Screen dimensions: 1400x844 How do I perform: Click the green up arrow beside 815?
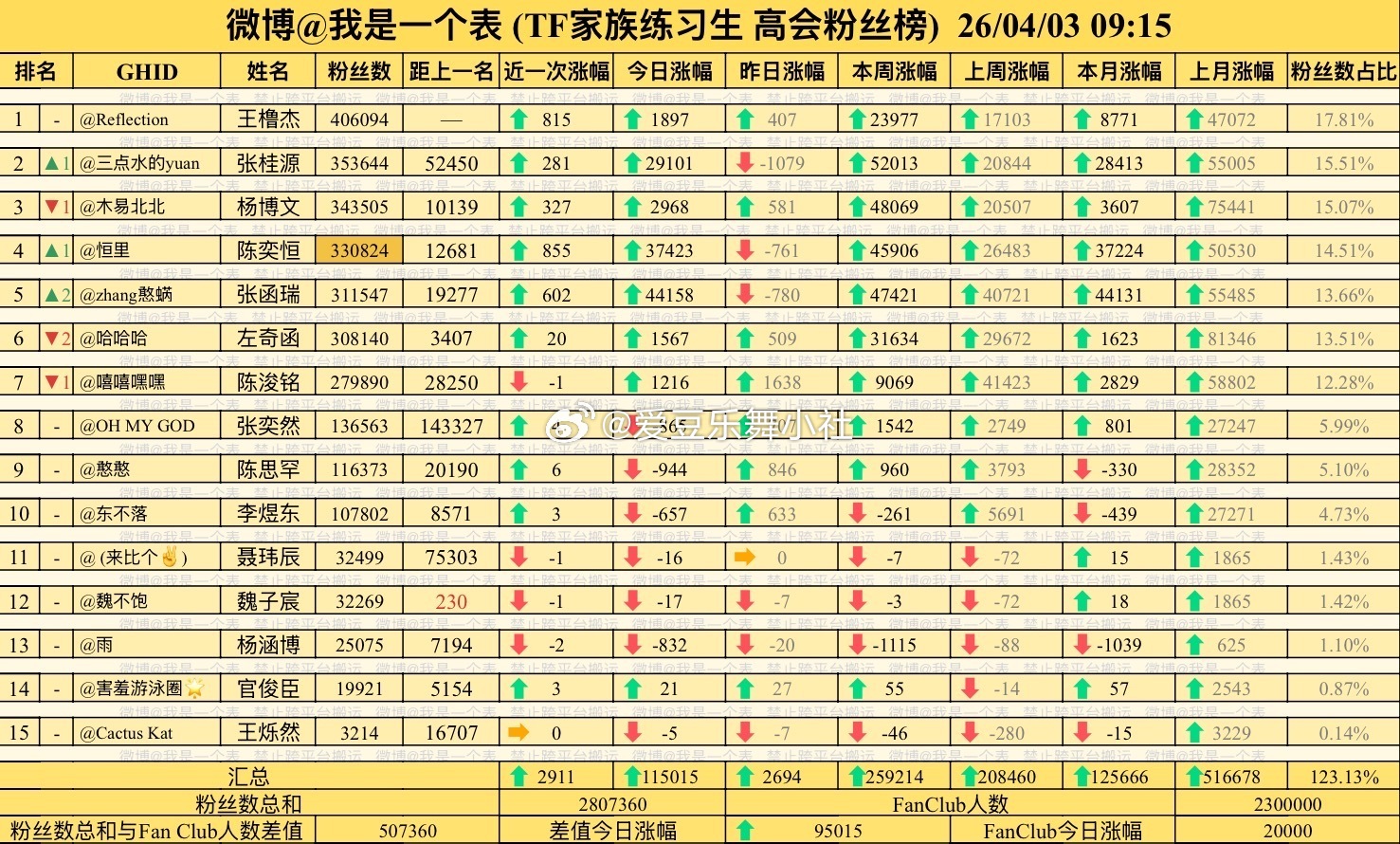[x=518, y=119]
